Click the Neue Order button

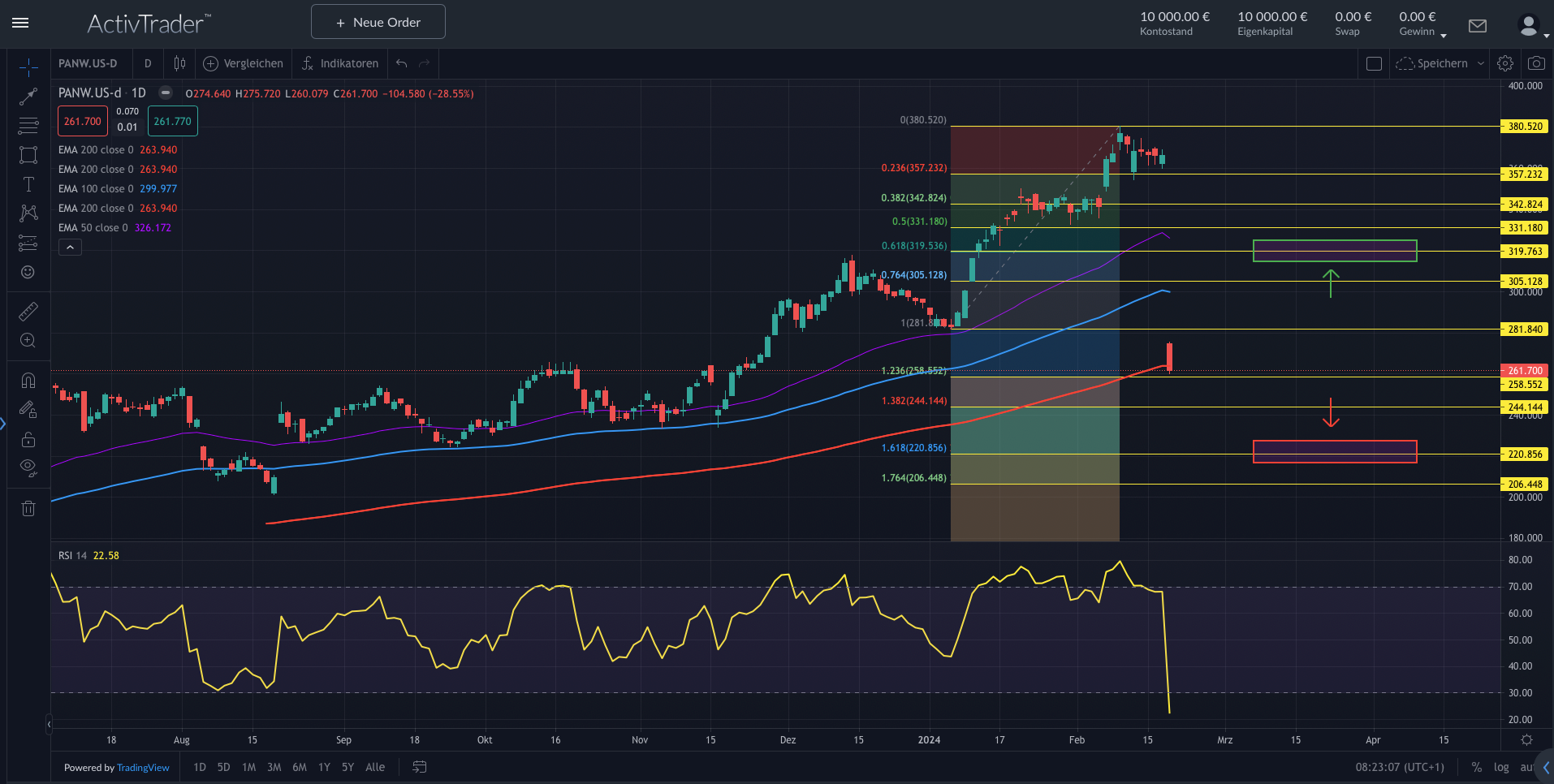pos(378,22)
